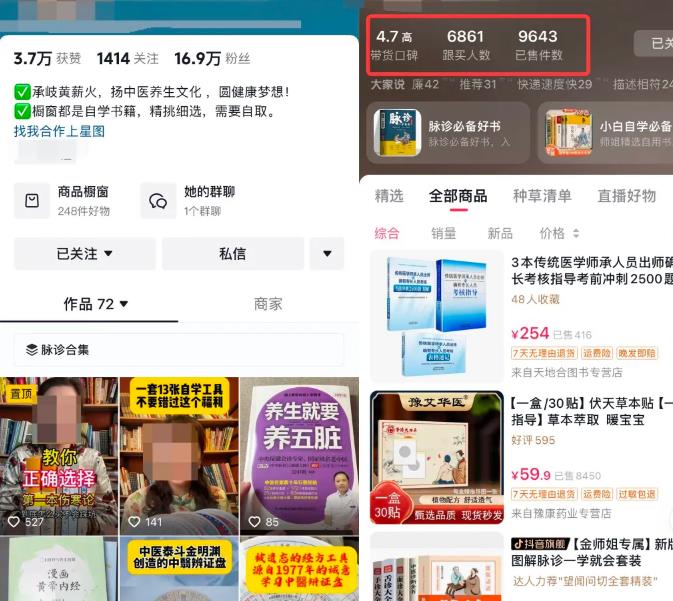Image resolution: width=673 pixels, height=601 pixels.
Task: Click the 3.7万 获赞 likes count
Action: (47, 58)
